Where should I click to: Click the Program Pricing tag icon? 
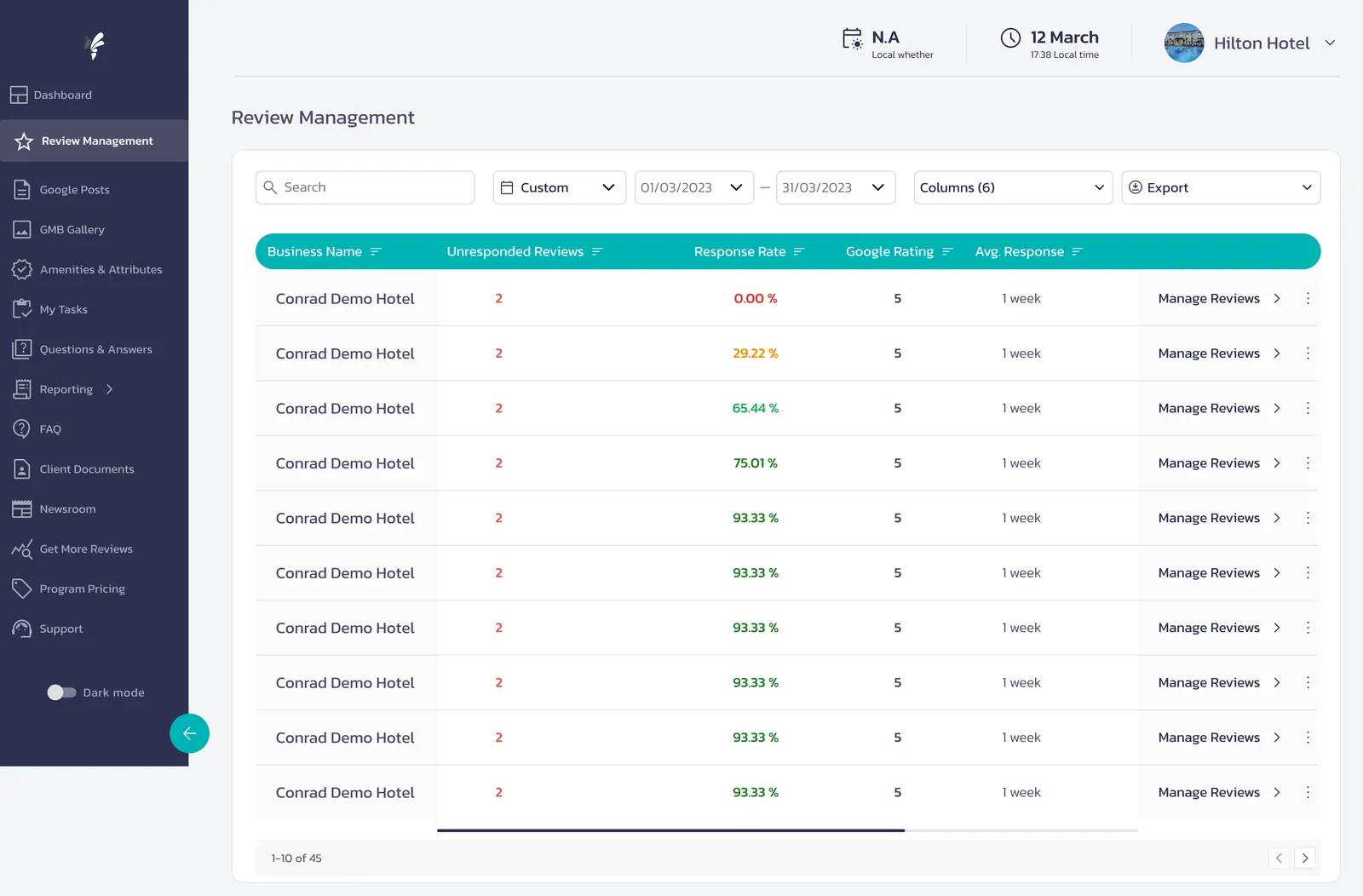coord(22,589)
